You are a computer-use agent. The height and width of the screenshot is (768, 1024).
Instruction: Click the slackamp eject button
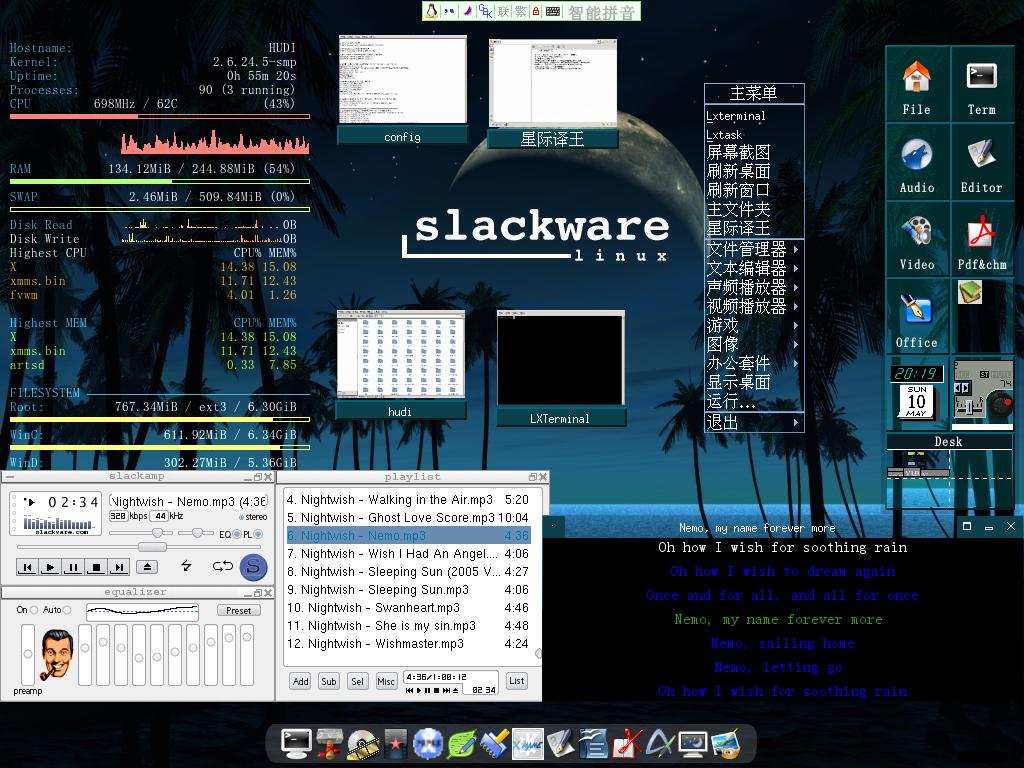click(x=148, y=566)
